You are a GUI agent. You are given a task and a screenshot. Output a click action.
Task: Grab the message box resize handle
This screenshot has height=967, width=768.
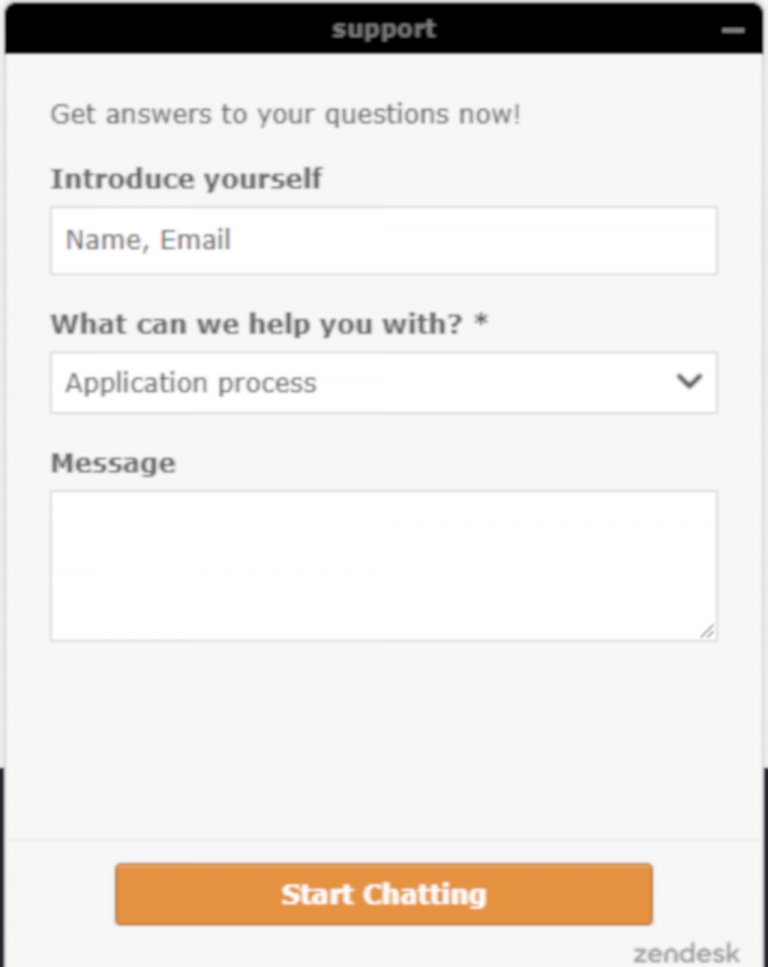[x=708, y=631]
